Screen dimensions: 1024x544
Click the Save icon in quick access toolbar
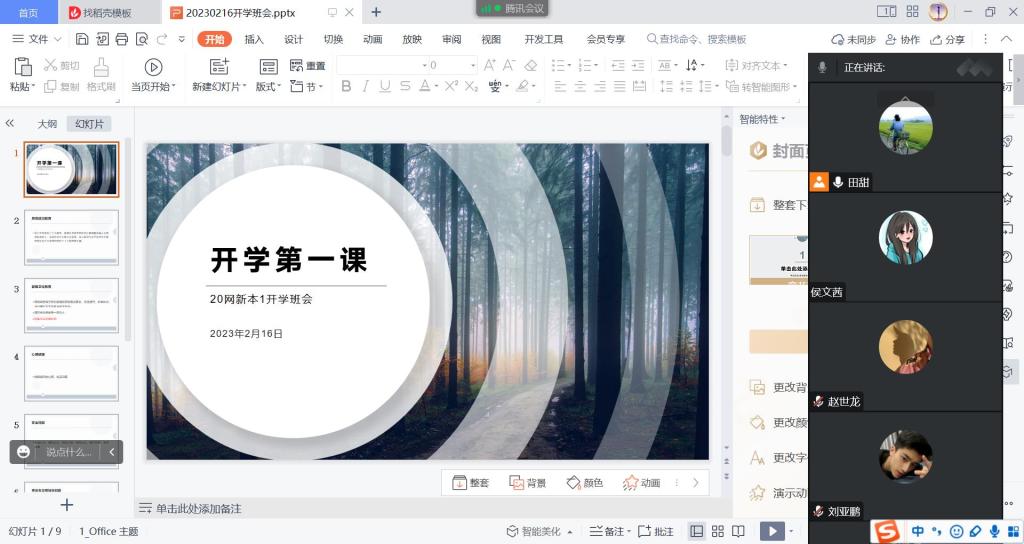[81, 39]
